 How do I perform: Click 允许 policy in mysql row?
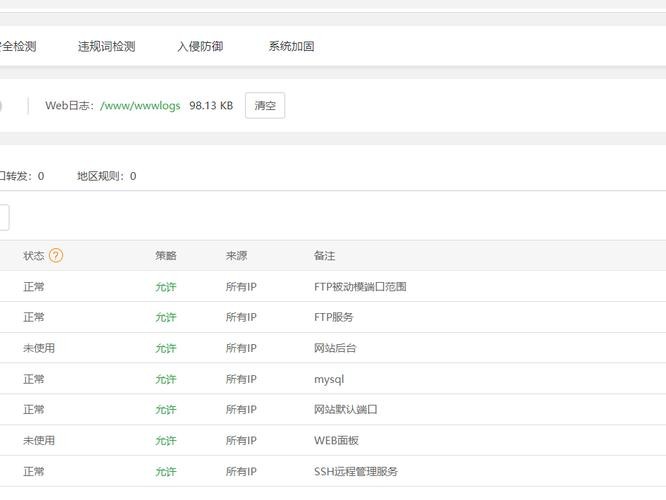(x=166, y=379)
